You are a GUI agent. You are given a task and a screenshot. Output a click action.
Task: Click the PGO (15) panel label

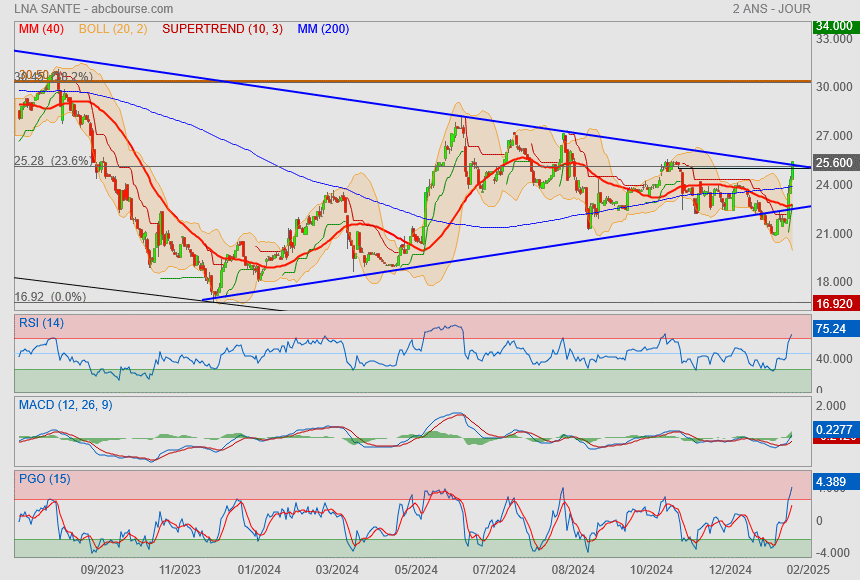point(44,478)
